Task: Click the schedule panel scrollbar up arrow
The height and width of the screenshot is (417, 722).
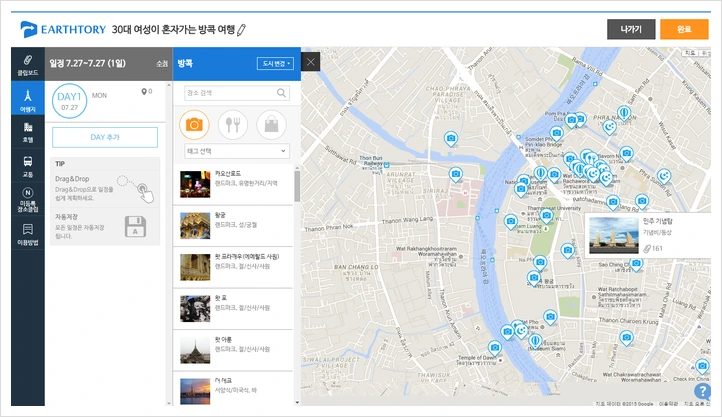Action: [x=169, y=85]
